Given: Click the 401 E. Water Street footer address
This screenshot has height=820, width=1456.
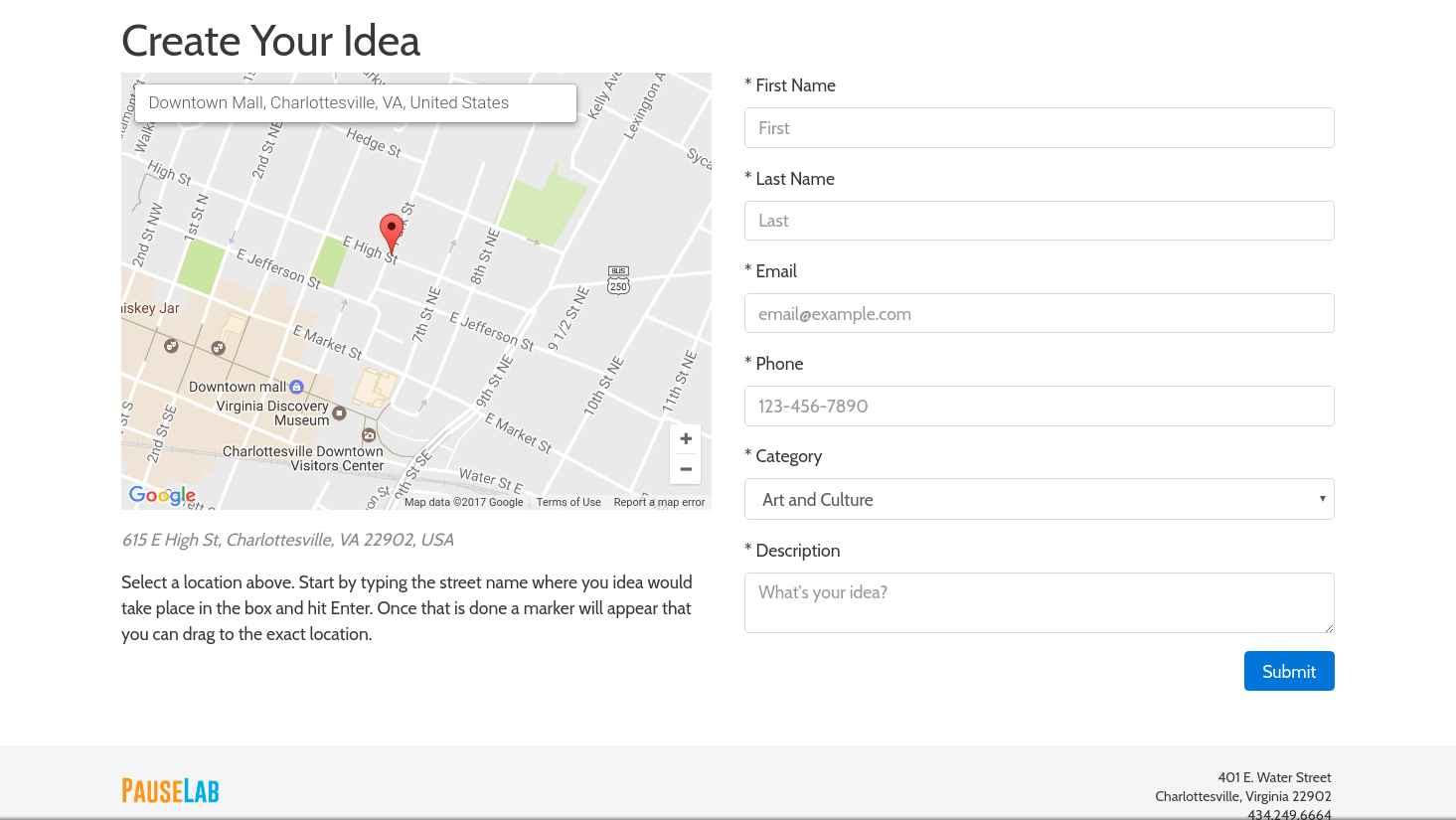Looking at the screenshot, I should (x=1274, y=777).
